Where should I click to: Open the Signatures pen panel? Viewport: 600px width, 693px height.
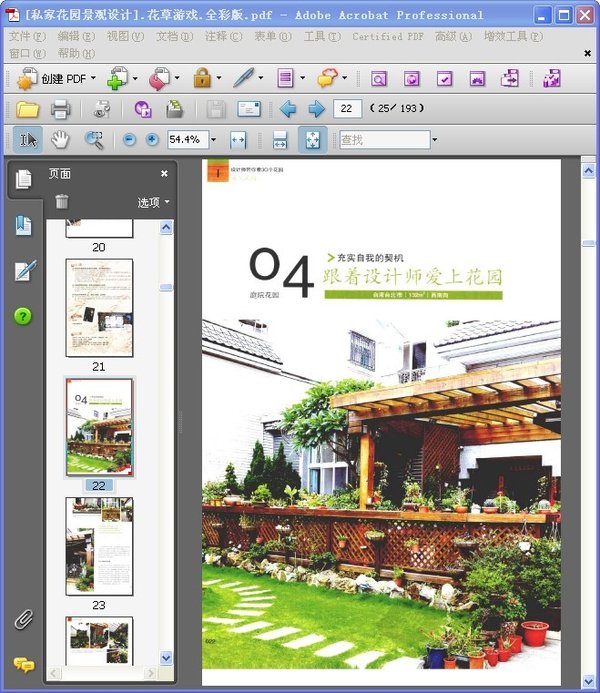pyautogui.click(x=23, y=271)
